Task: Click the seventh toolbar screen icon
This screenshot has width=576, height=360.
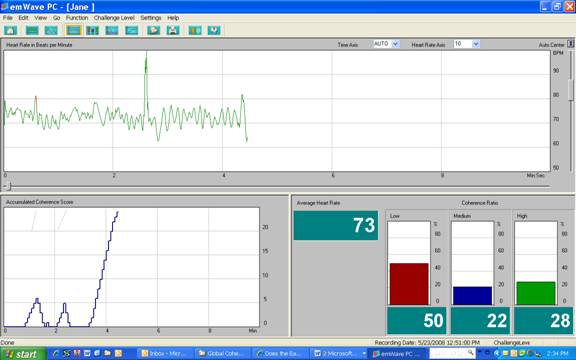Action: tap(132, 30)
